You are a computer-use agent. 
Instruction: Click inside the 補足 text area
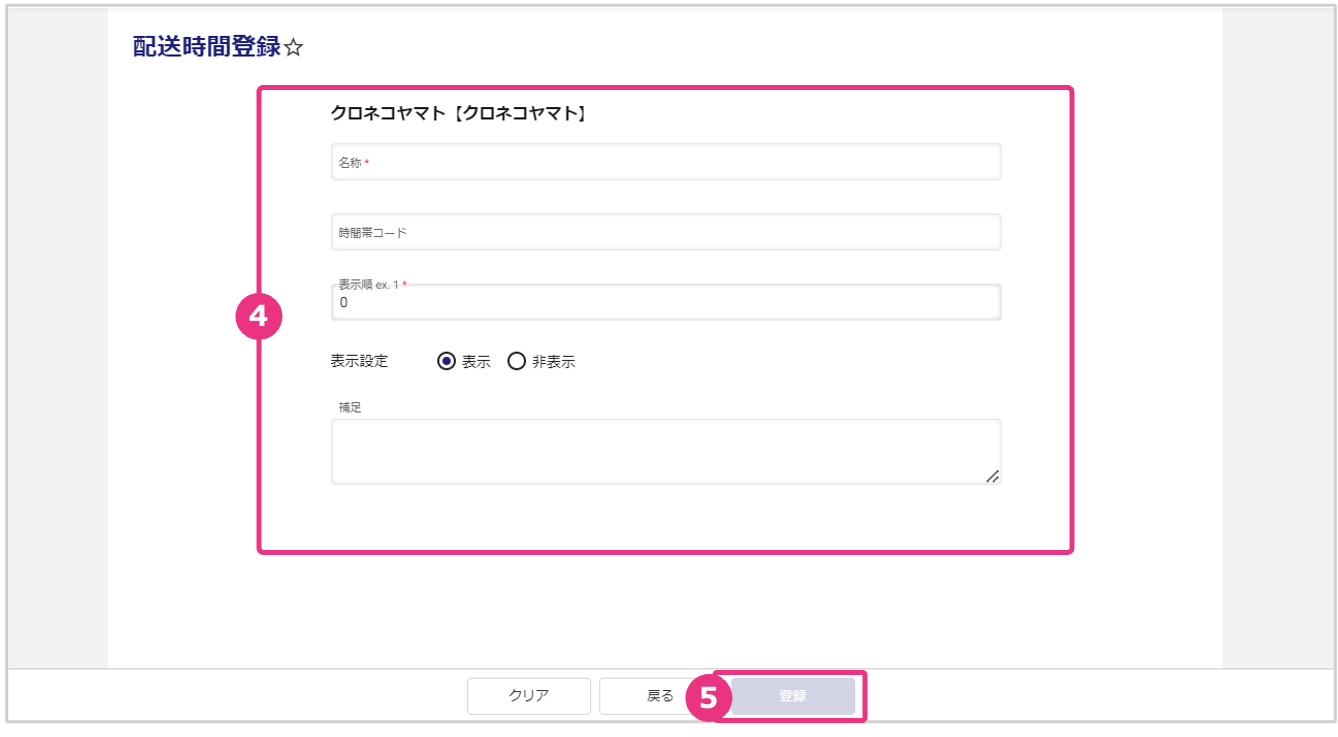(665, 451)
